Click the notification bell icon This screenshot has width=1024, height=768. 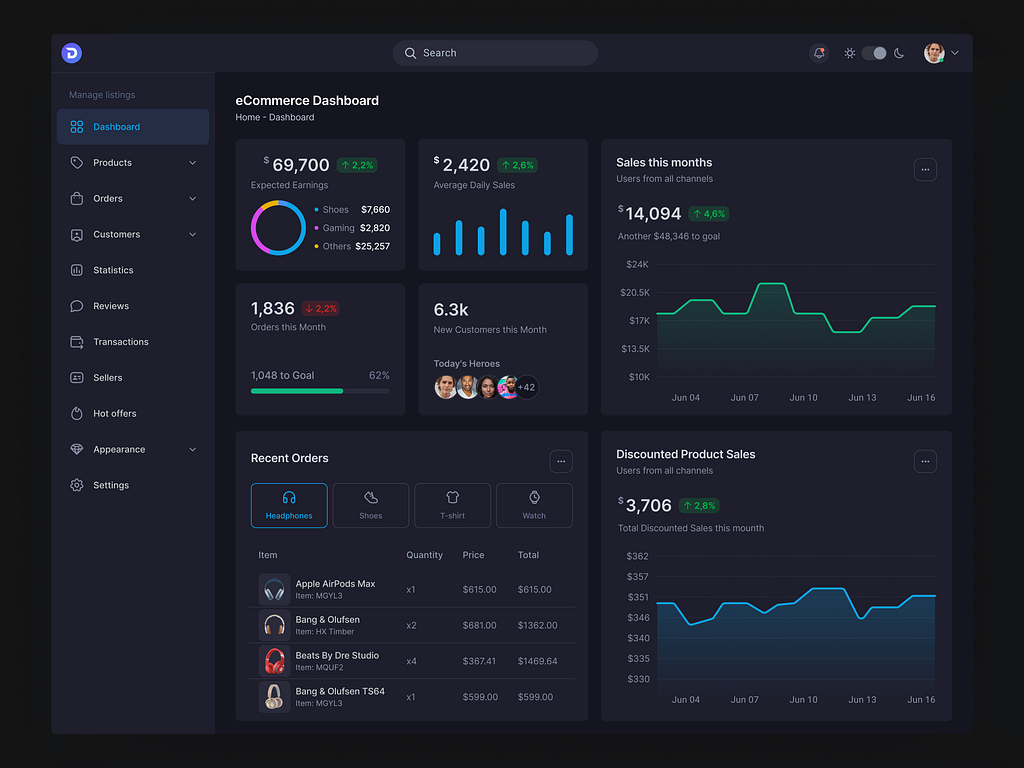(x=819, y=52)
